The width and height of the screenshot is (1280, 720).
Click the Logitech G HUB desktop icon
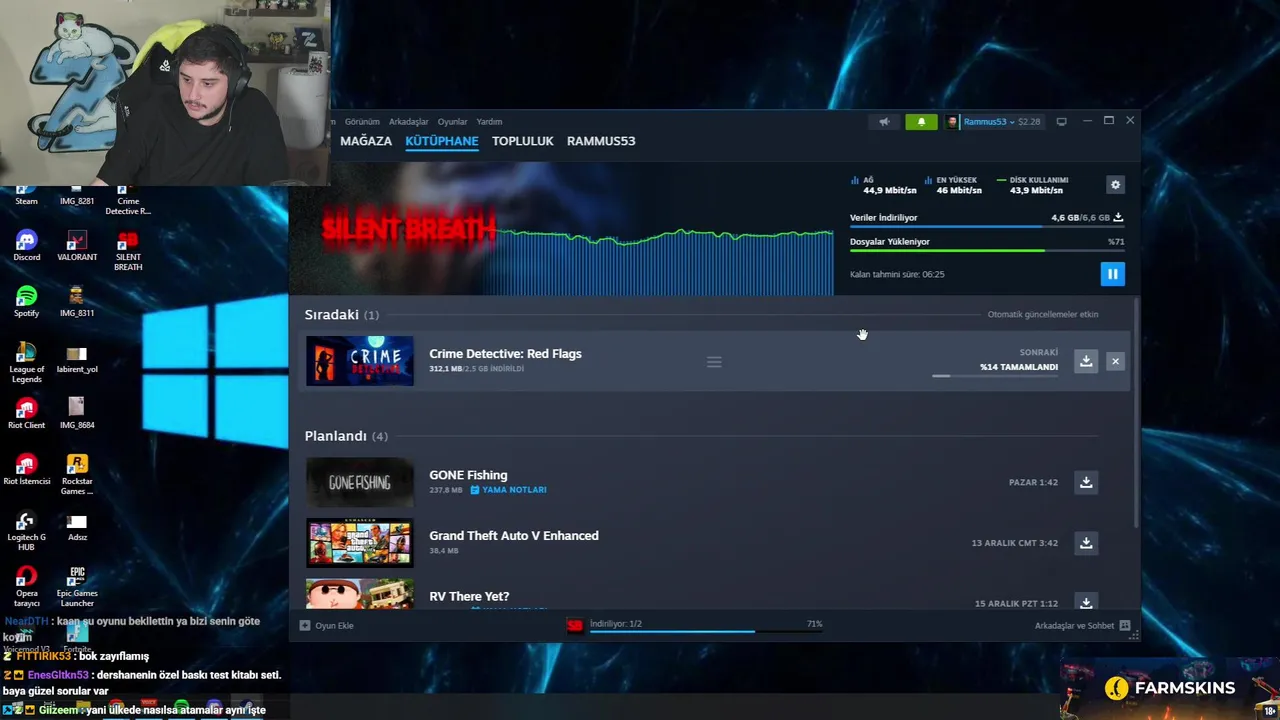pos(27,531)
